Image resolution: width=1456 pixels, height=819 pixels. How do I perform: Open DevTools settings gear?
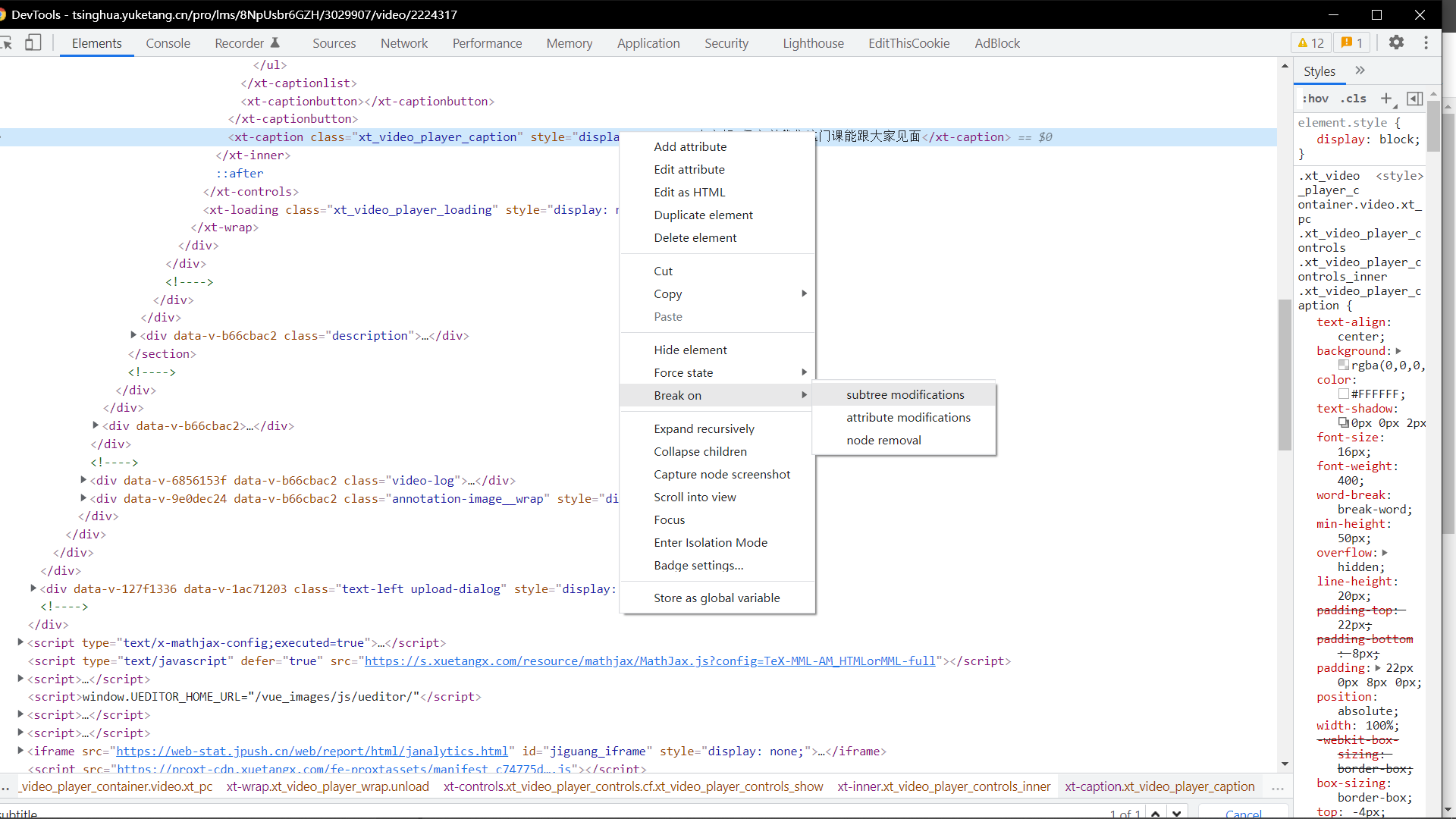[1396, 43]
